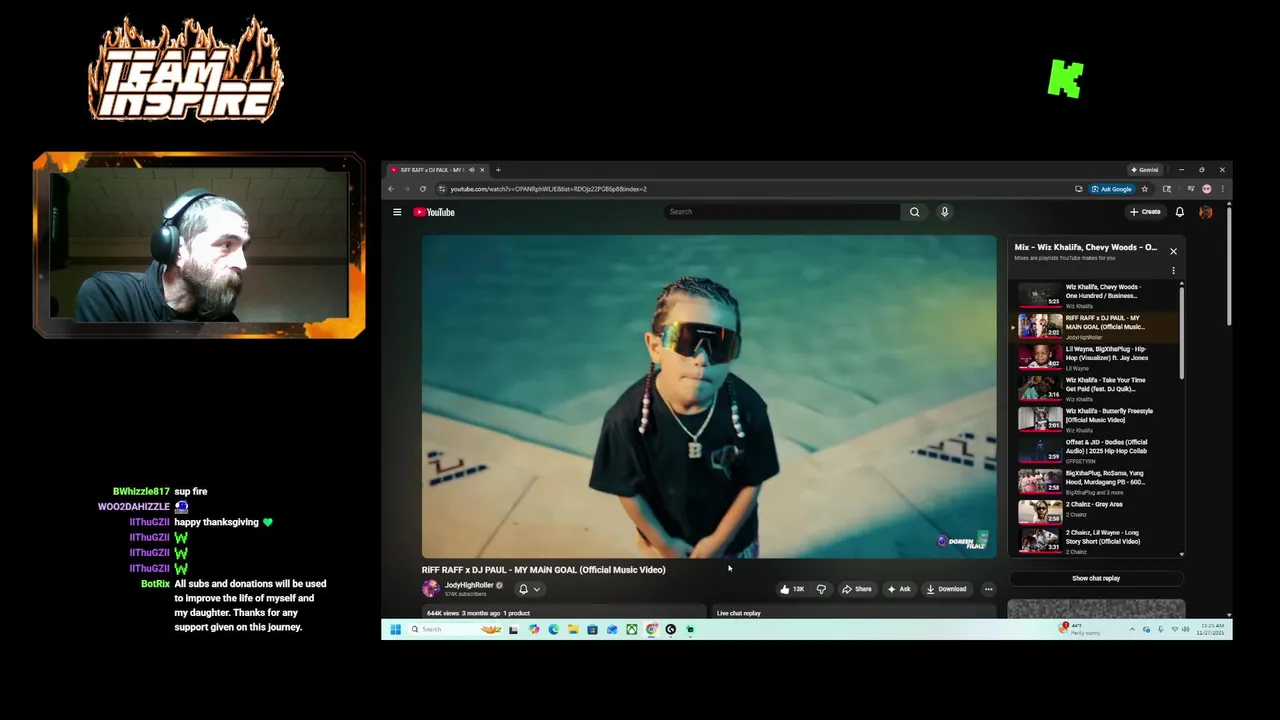
Task: Click the browser address bar URL
Action: (548, 189)
